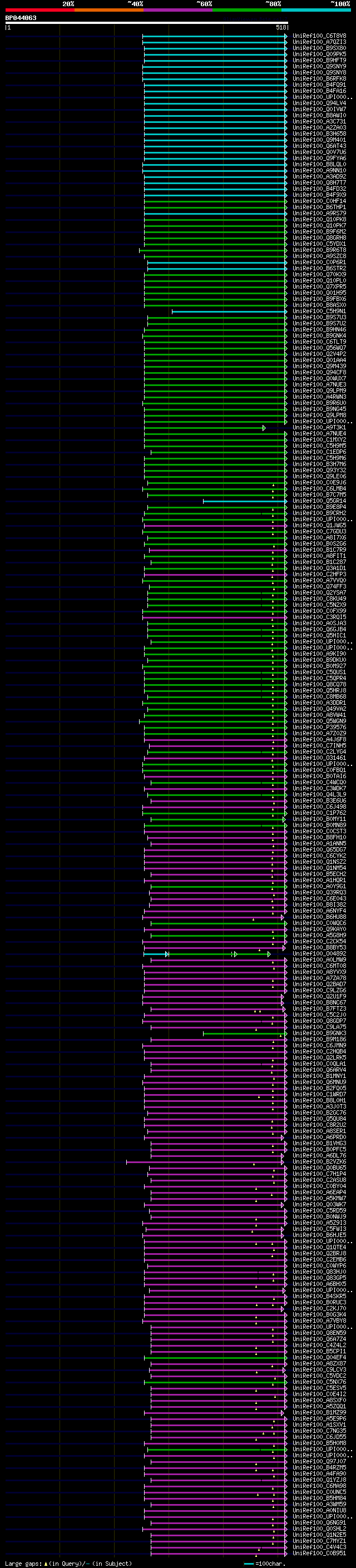Select the cyan segment of the UniRef100_O04892 alignment
This screenshot has height=1568, width=356.
coord(156,954)
